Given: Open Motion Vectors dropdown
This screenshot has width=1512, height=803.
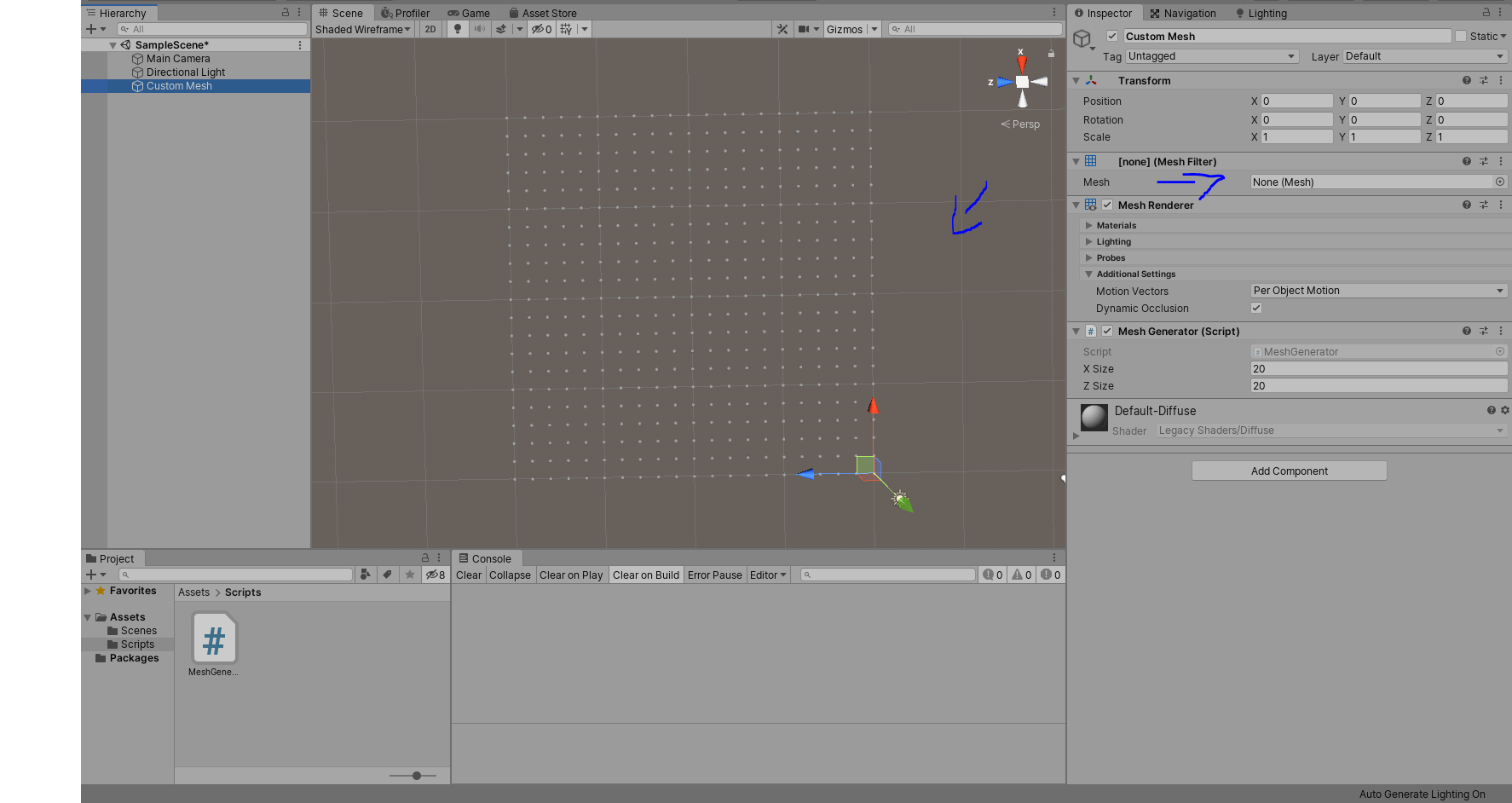Looking at the screenshot, I should click(1379, 291).
